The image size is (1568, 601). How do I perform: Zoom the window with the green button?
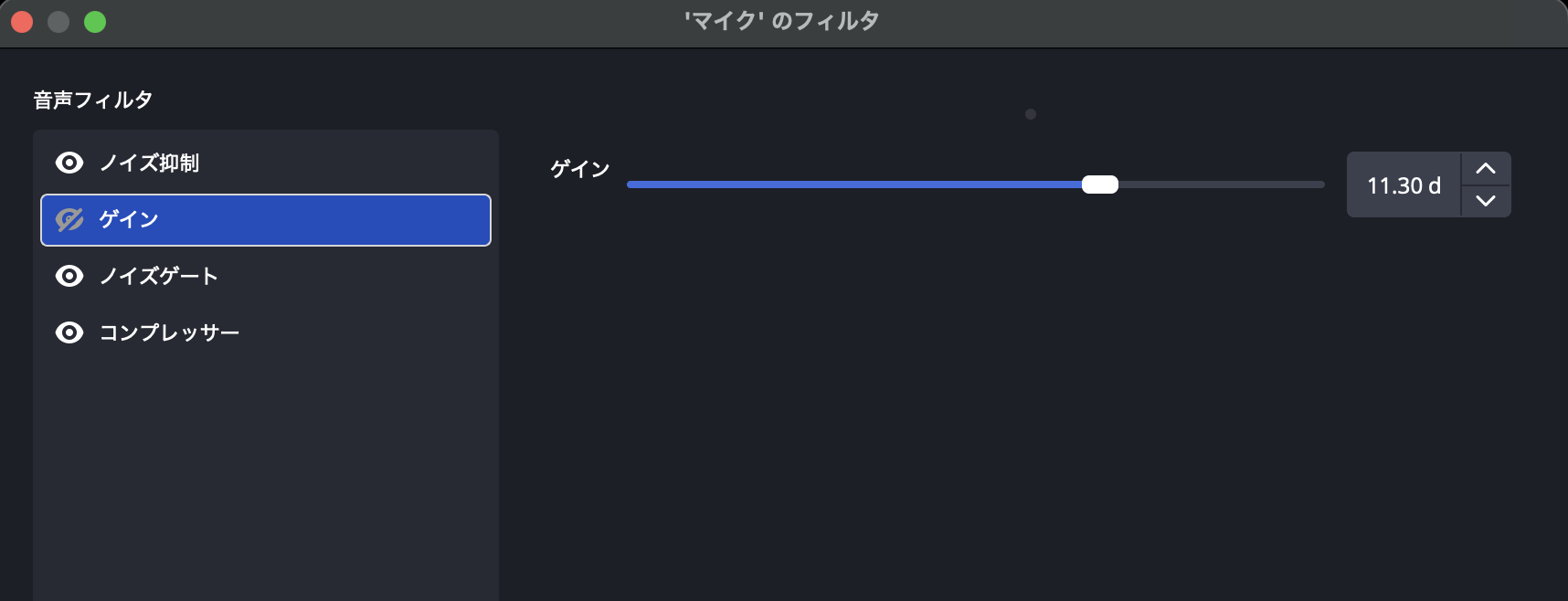point(95,22)
